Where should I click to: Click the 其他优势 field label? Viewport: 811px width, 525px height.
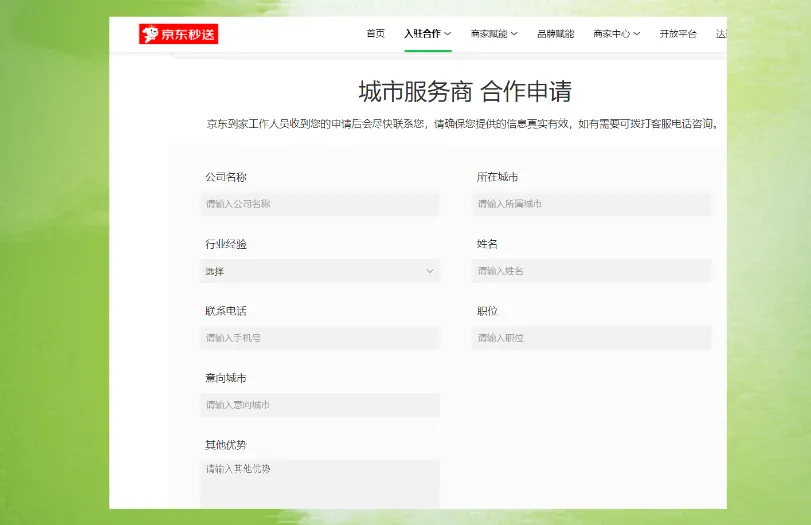[226, 445]
